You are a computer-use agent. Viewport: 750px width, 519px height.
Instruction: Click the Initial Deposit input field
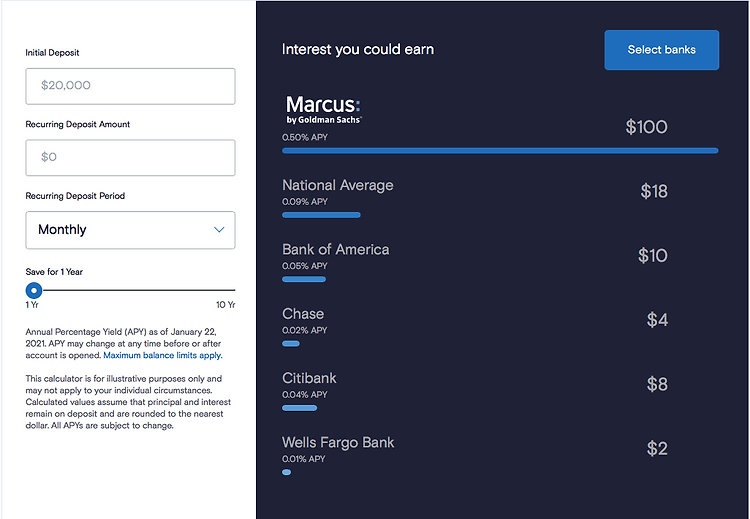[130, 86]
